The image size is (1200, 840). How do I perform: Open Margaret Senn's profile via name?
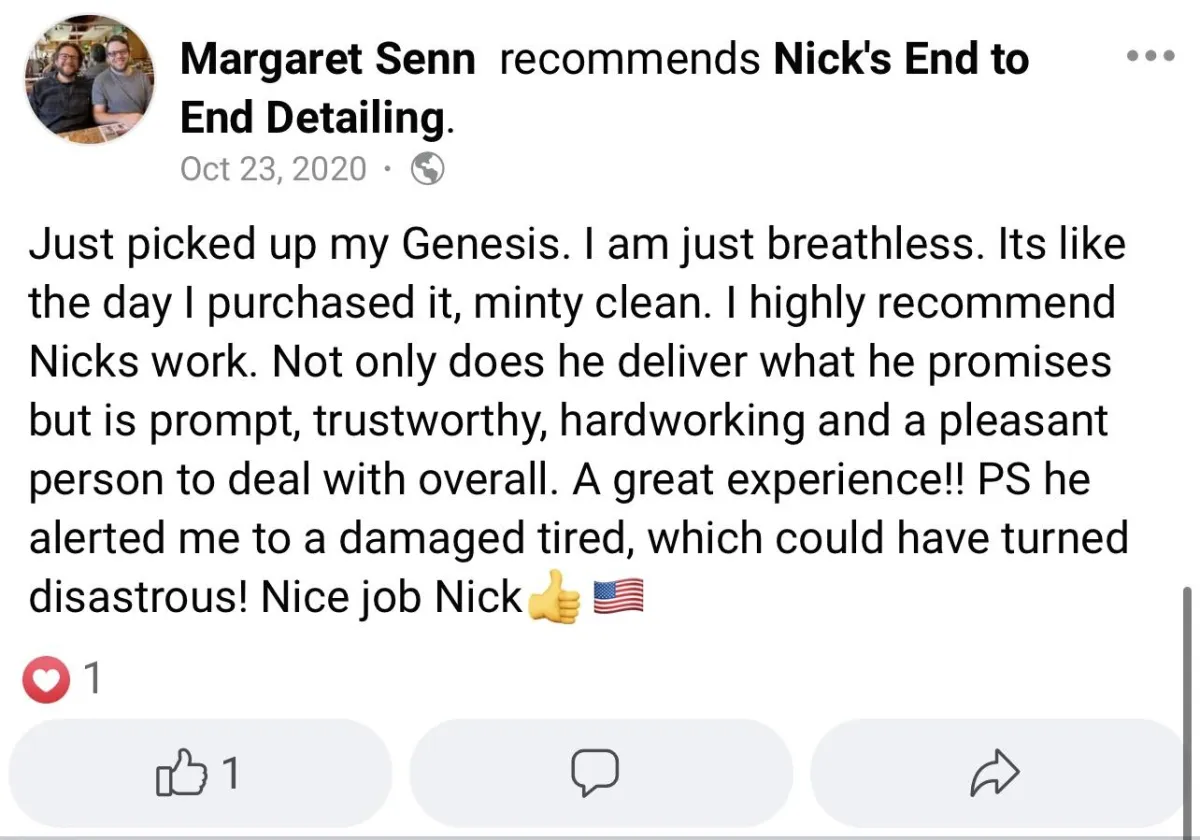click(327, 60)
